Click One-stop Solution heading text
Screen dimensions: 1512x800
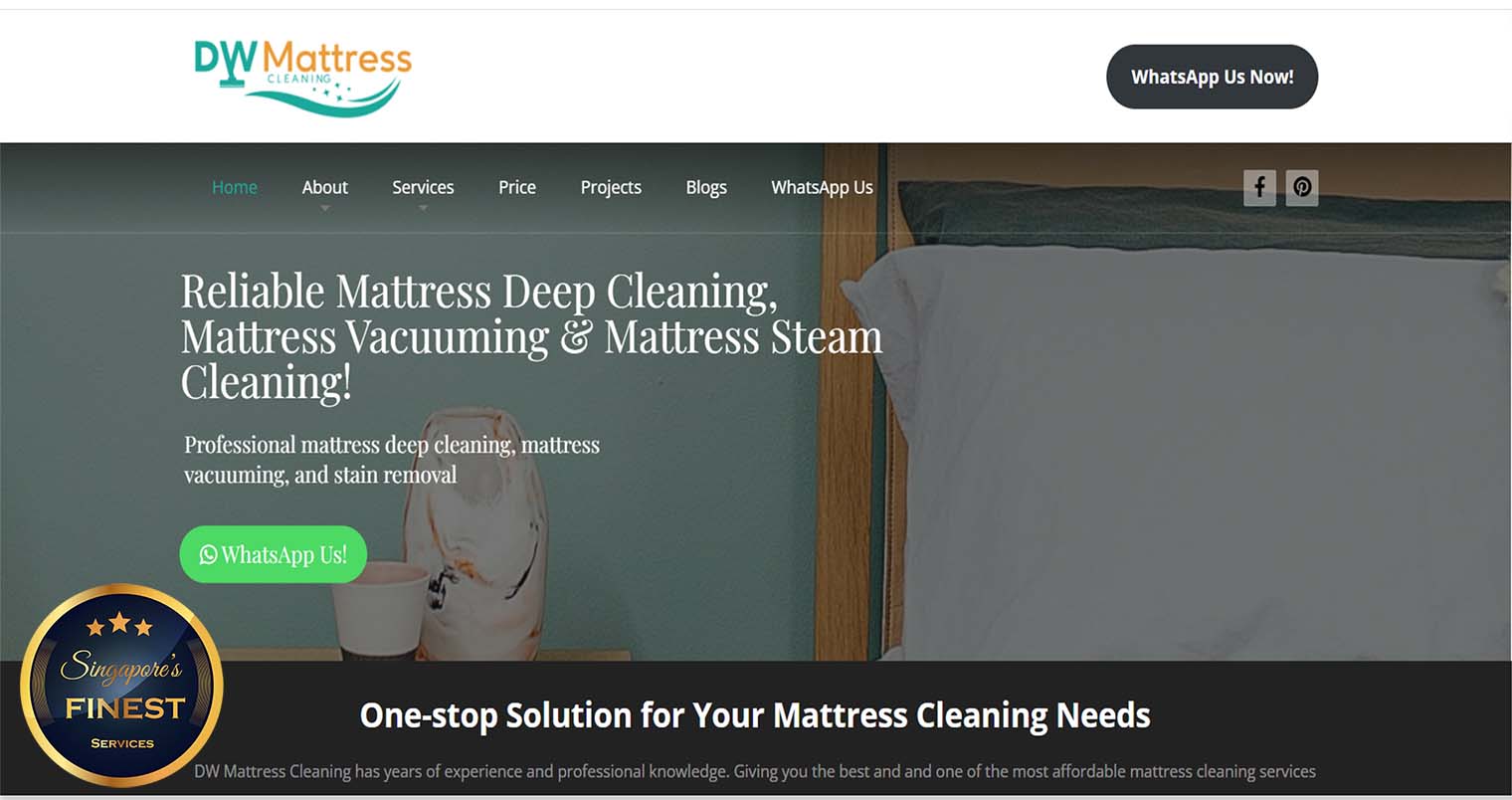(x=755, y=715)
